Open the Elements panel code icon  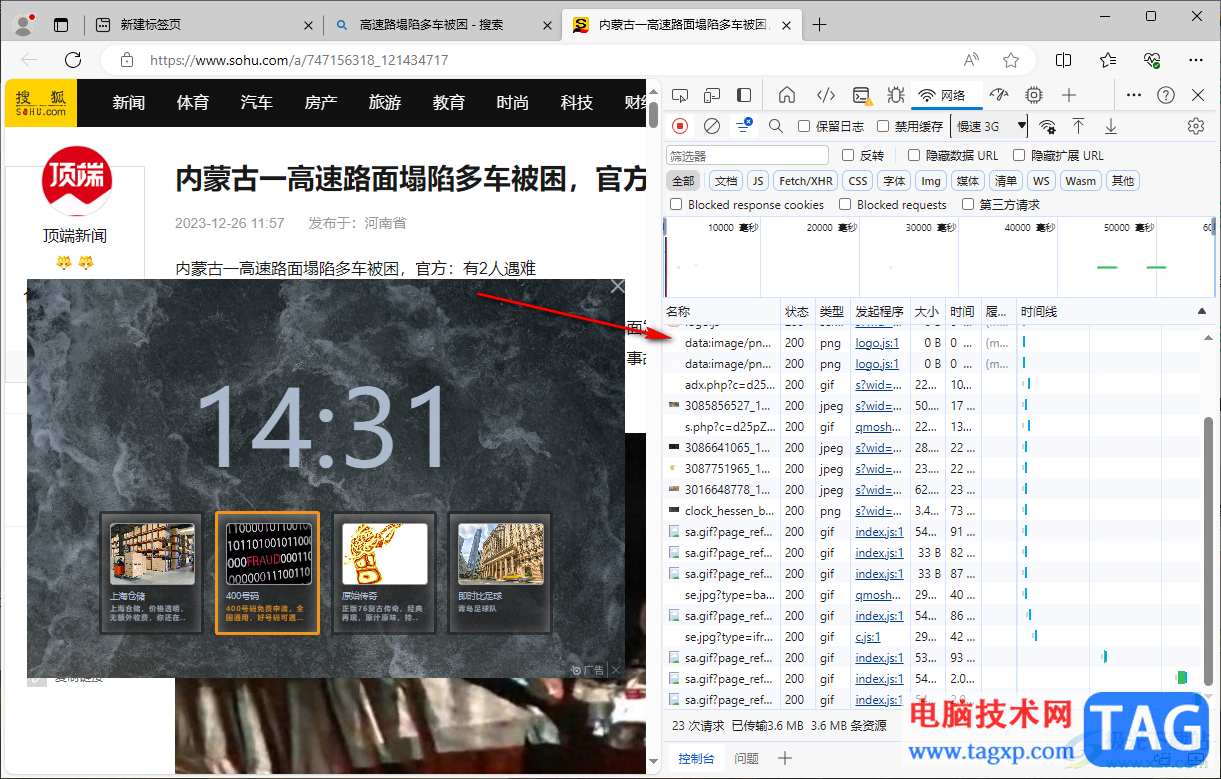point(826,95)
